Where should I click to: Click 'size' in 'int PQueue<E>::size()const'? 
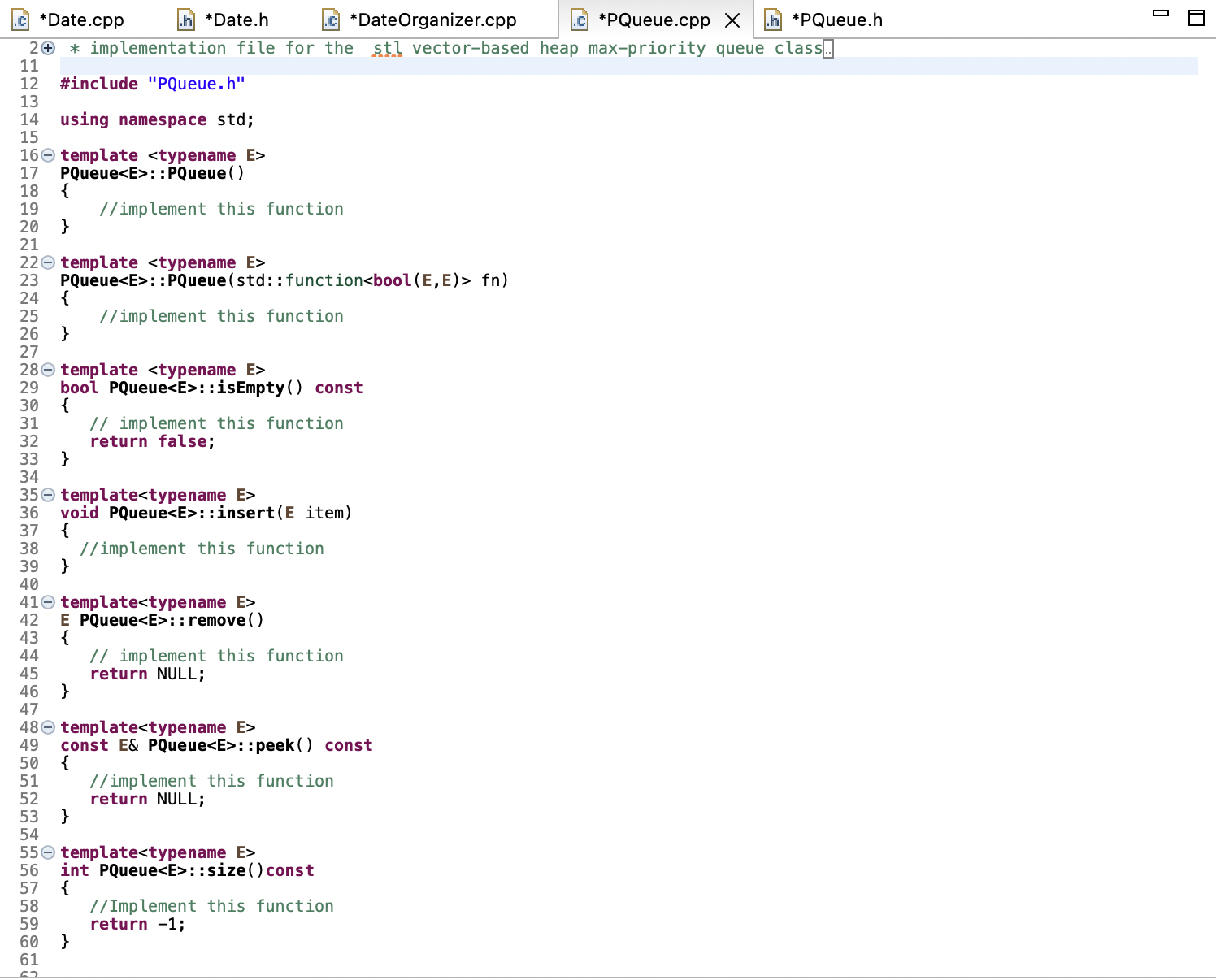[226, 870]
